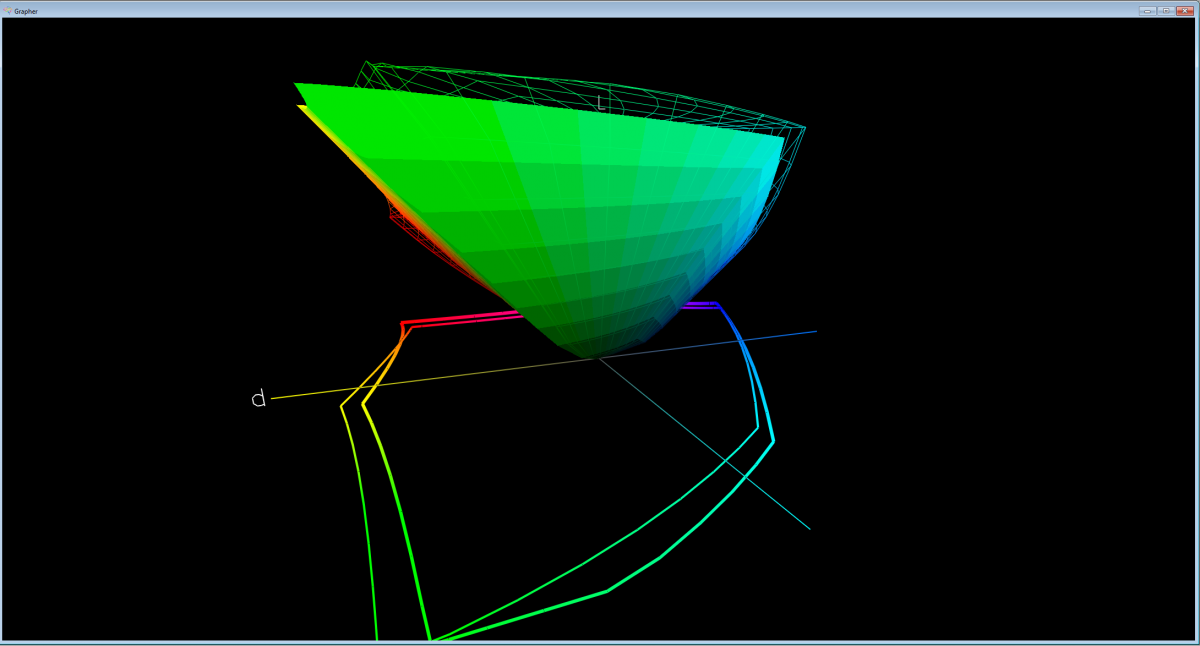Close the Grapher window
The height and width of the screenshot is (646, 1200).
1185,10
